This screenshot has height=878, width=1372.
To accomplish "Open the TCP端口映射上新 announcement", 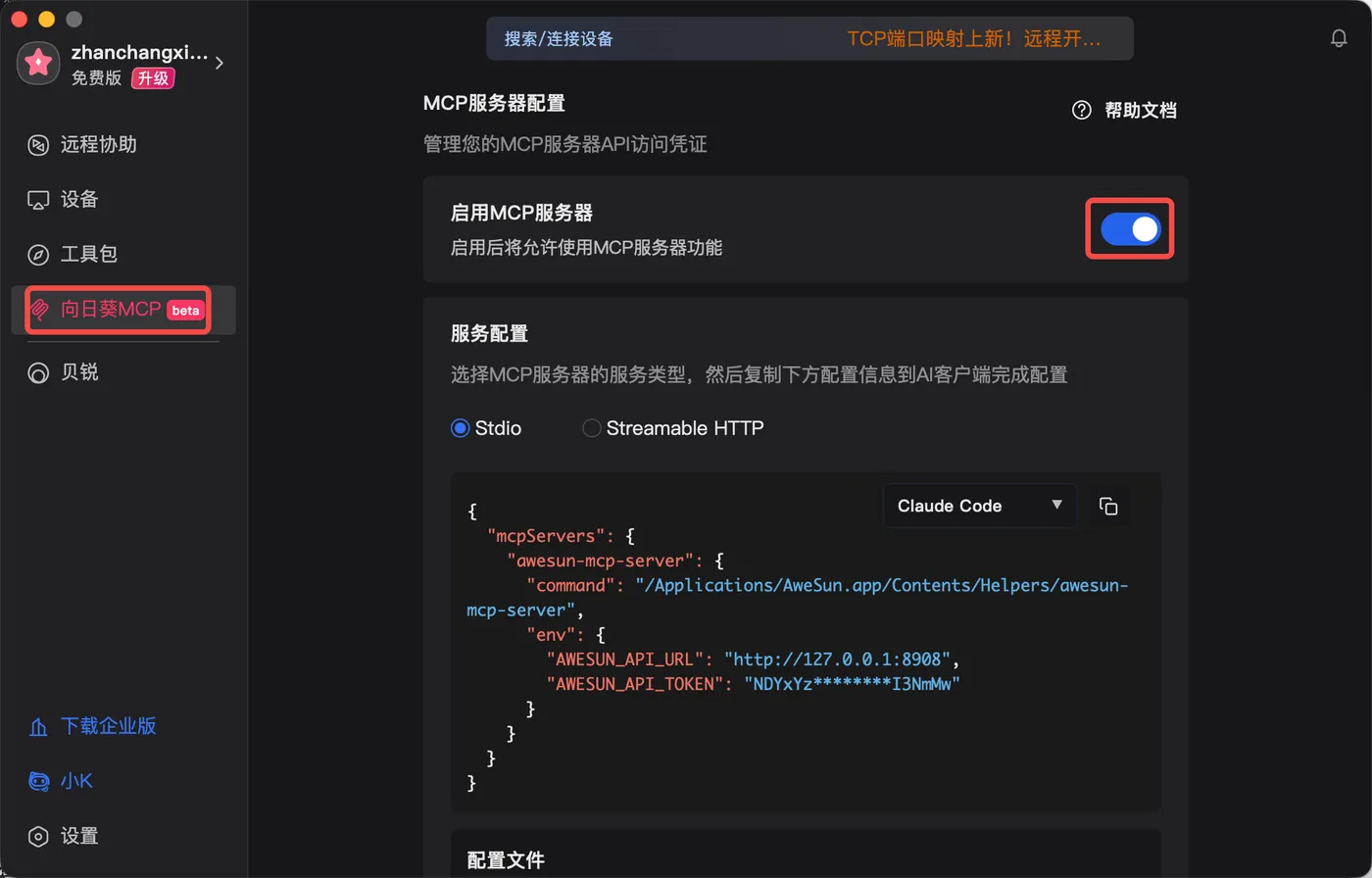I will pos(974,39).
